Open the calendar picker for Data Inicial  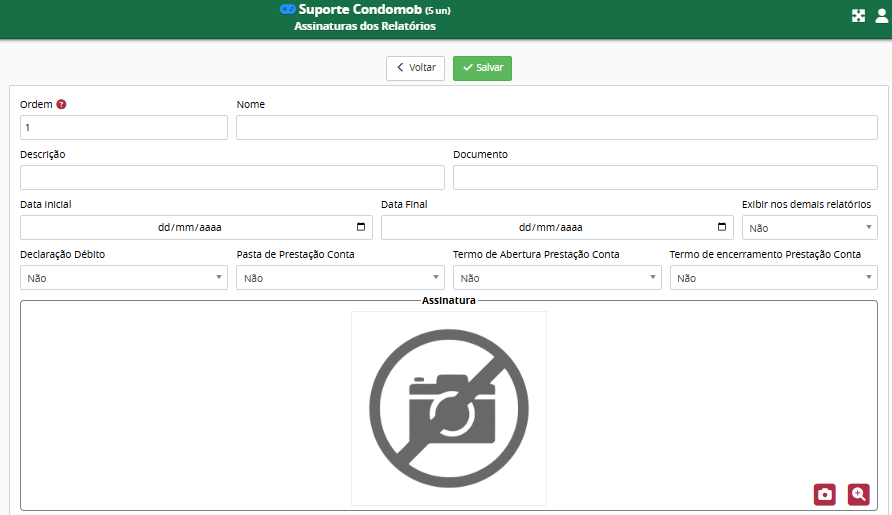360,227
